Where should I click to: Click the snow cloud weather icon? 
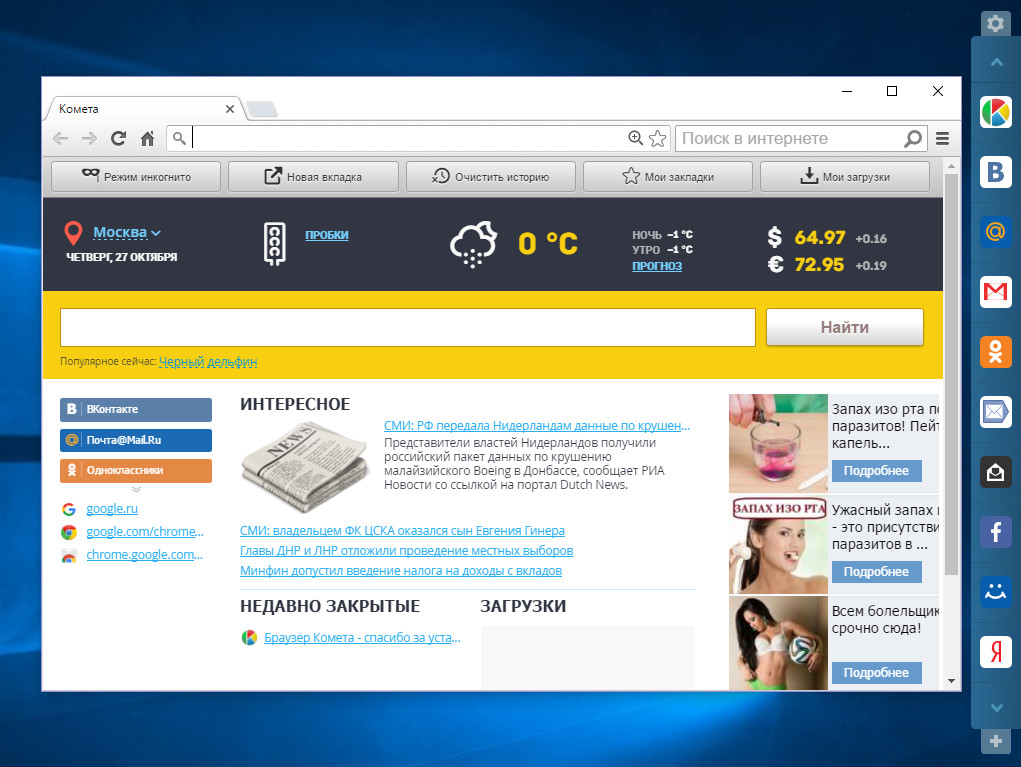(x=473, y=244)
